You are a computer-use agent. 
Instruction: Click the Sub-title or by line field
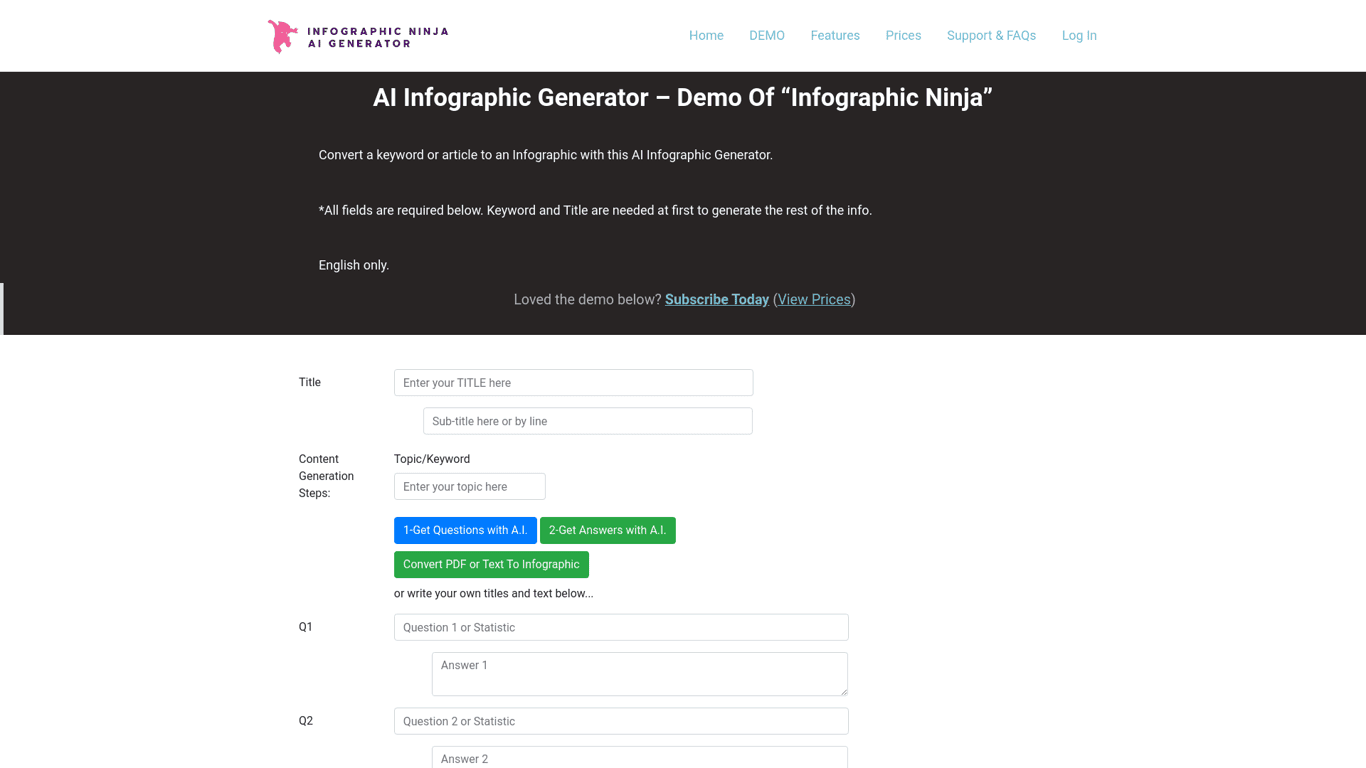[587, 421]
